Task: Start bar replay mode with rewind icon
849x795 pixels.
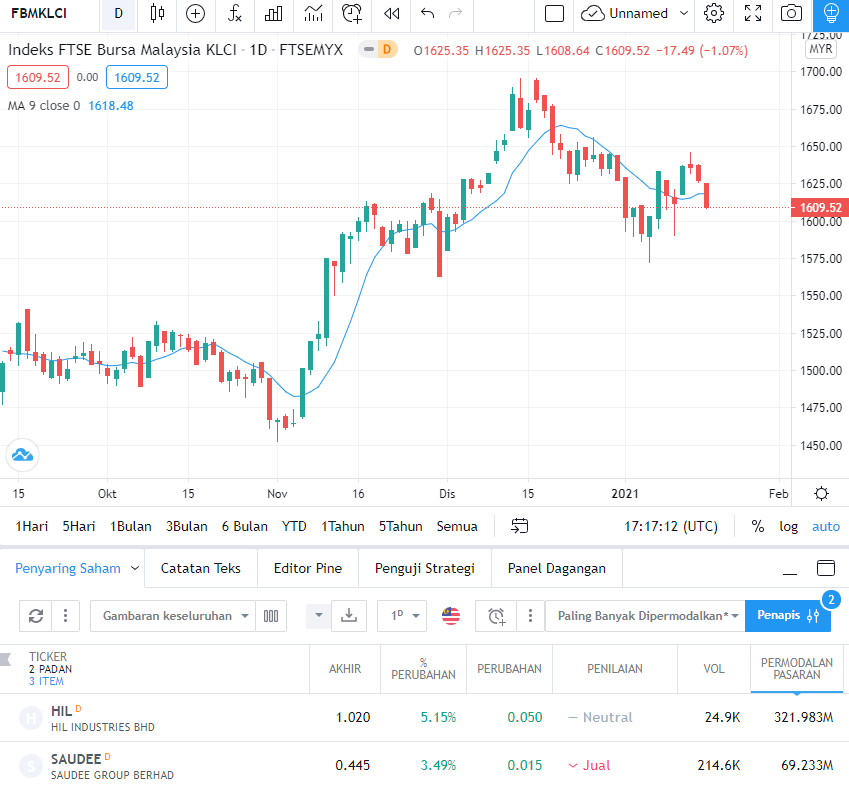Action: tap(392, 13)
